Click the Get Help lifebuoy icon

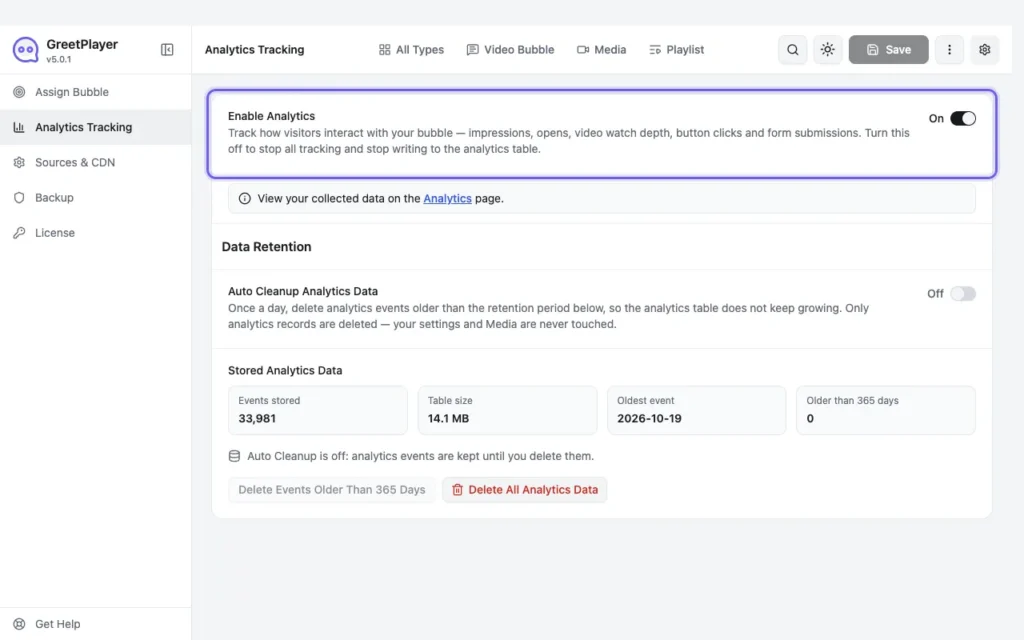pos(20,624)
